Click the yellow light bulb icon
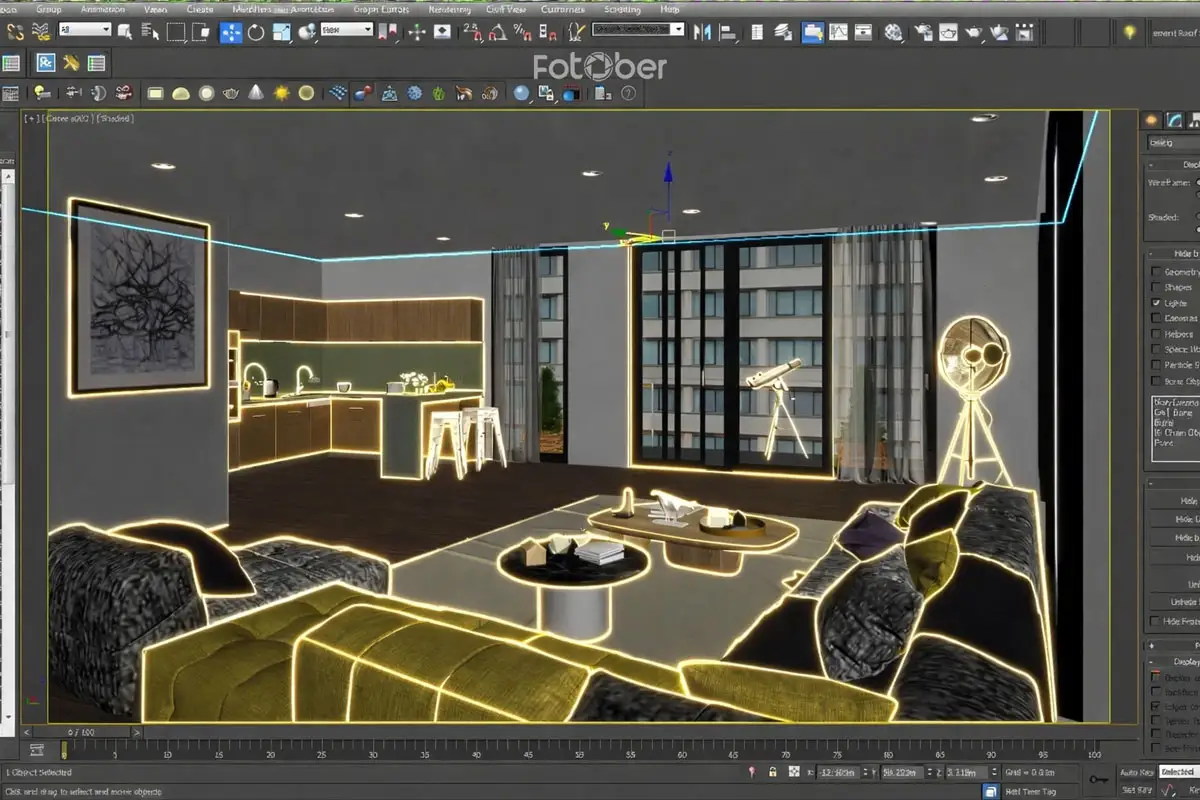 1129,32
